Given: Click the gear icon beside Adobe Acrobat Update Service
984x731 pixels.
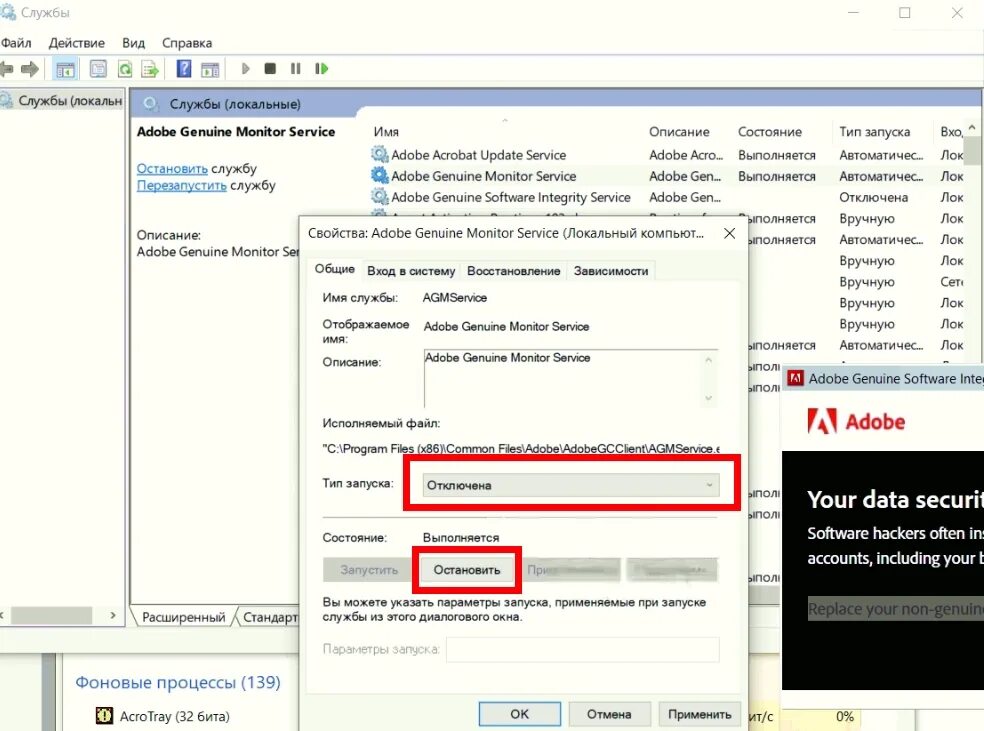Looking at the screenshot, I should click(x=380, y=154).
